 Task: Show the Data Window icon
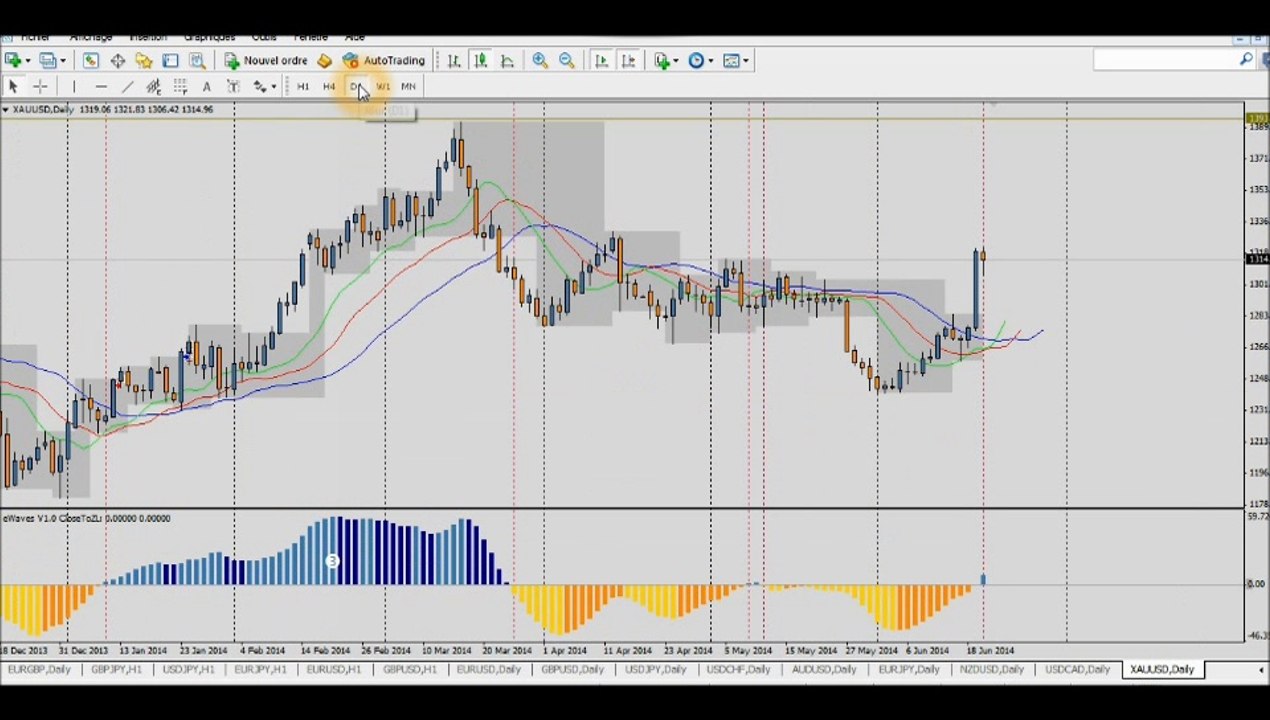117,61
